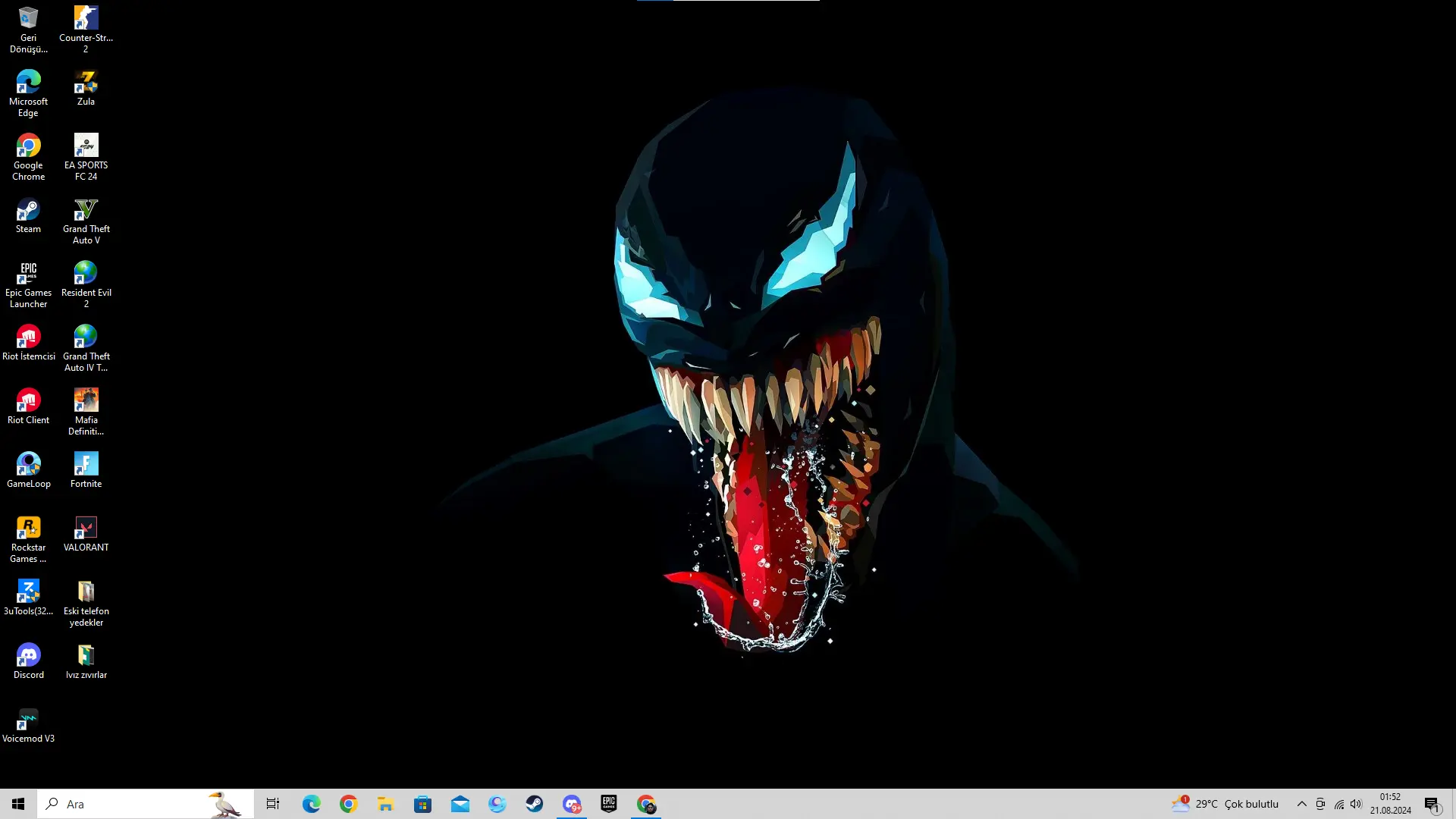Select the Riot İstemcisi desktop shortcut
This screenshot has width=1456, height=819.
pyautogui.click(x=28, y=343)
